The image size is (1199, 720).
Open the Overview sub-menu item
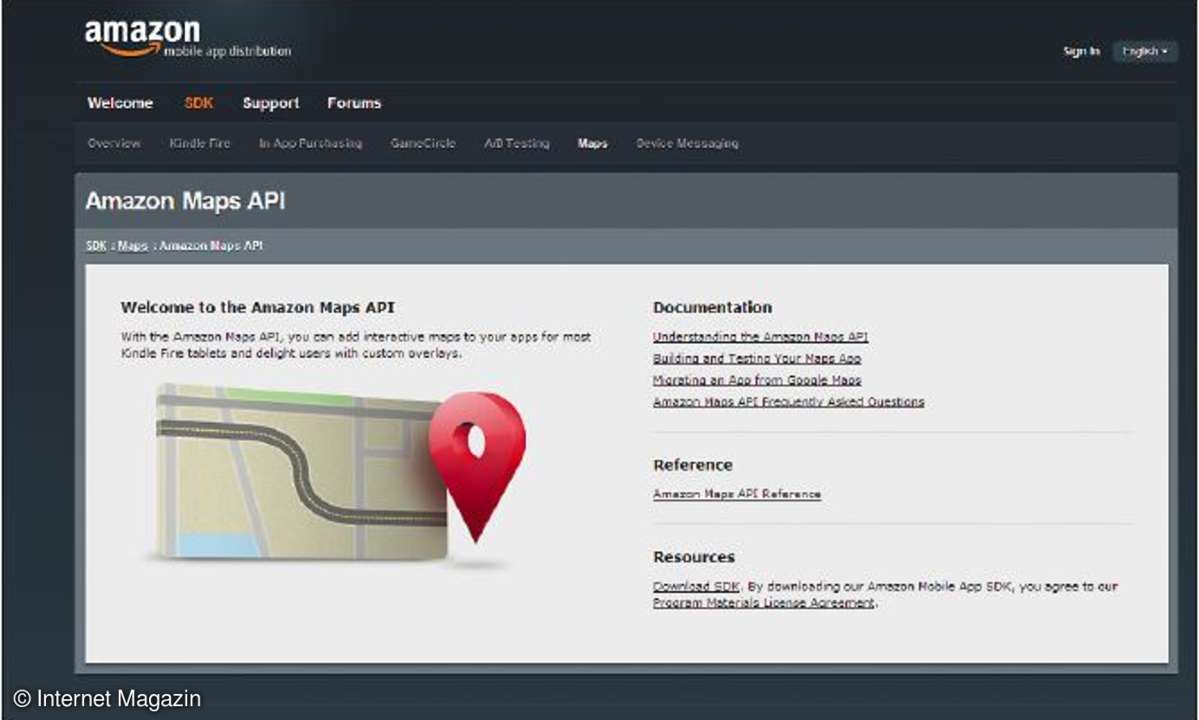coord(114,143)
